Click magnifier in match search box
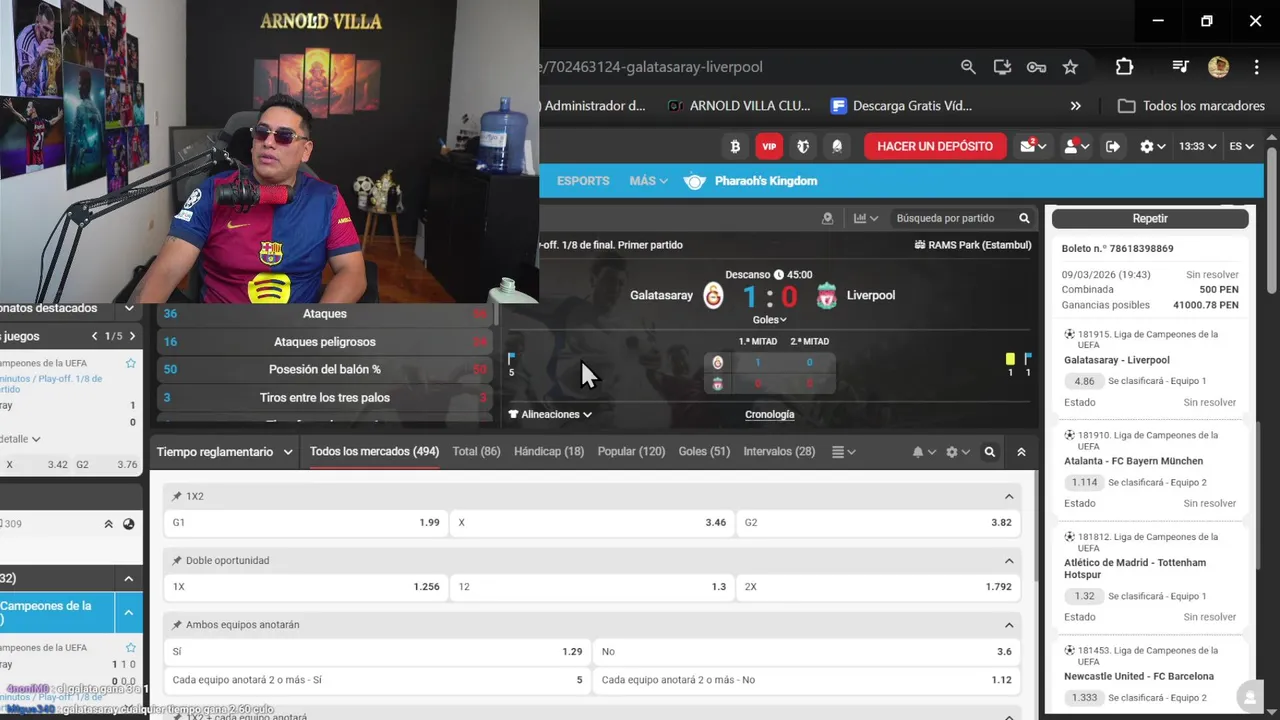The height and width of the screenshot is (720, 1280). click(1024, 218)
